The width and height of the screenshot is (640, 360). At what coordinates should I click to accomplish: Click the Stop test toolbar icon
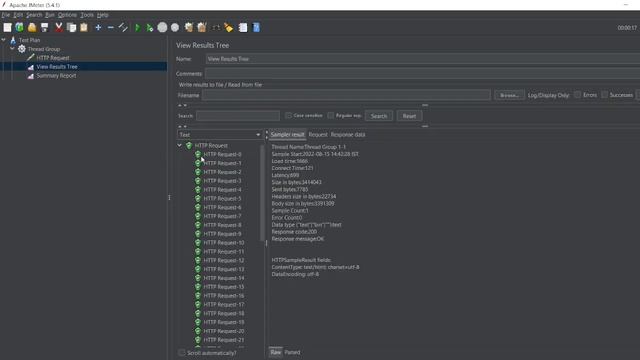click(162, 27)
